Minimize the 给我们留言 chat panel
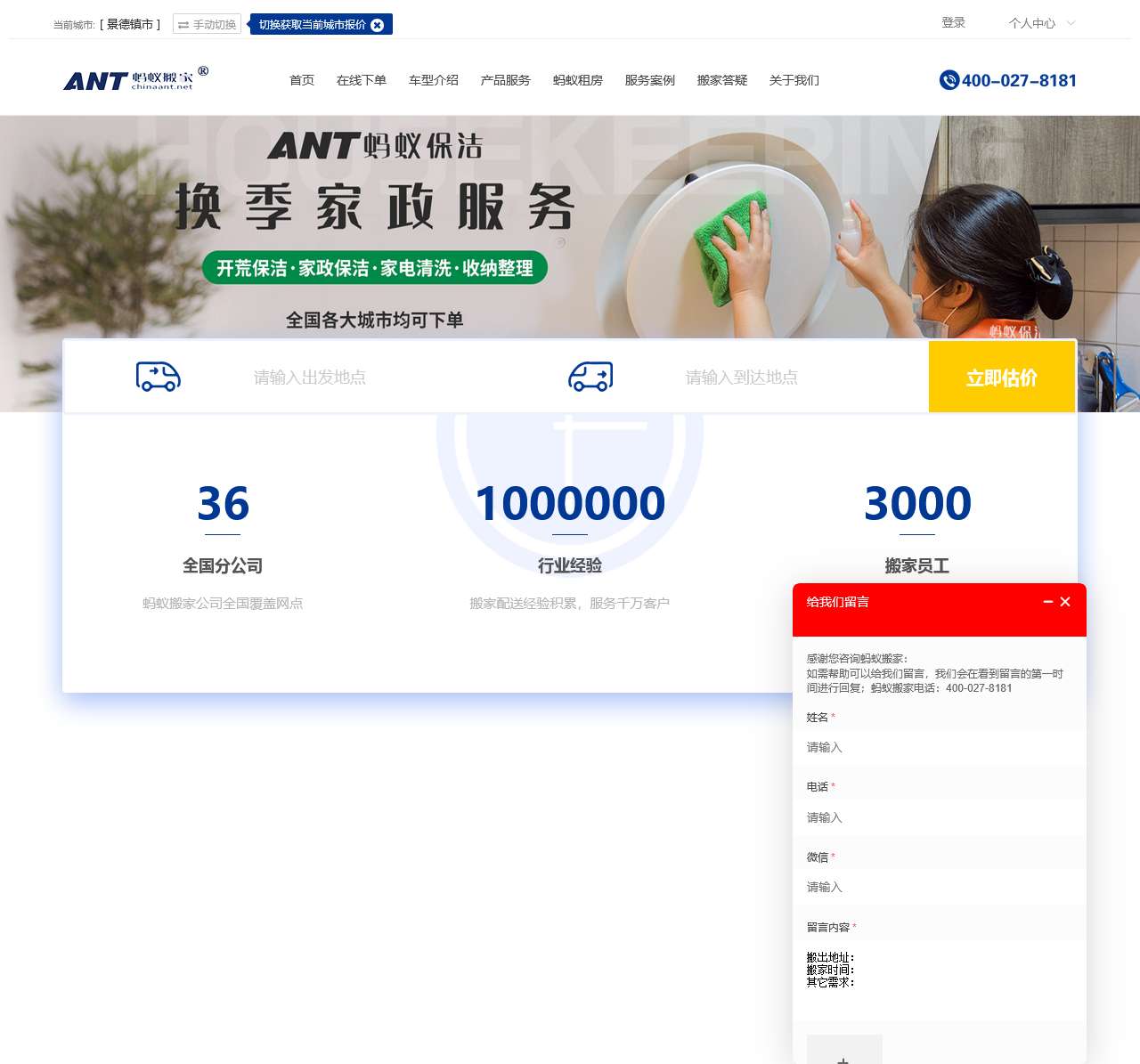The height and width of the screenshot is (1064, 1140). point(1048,602)
